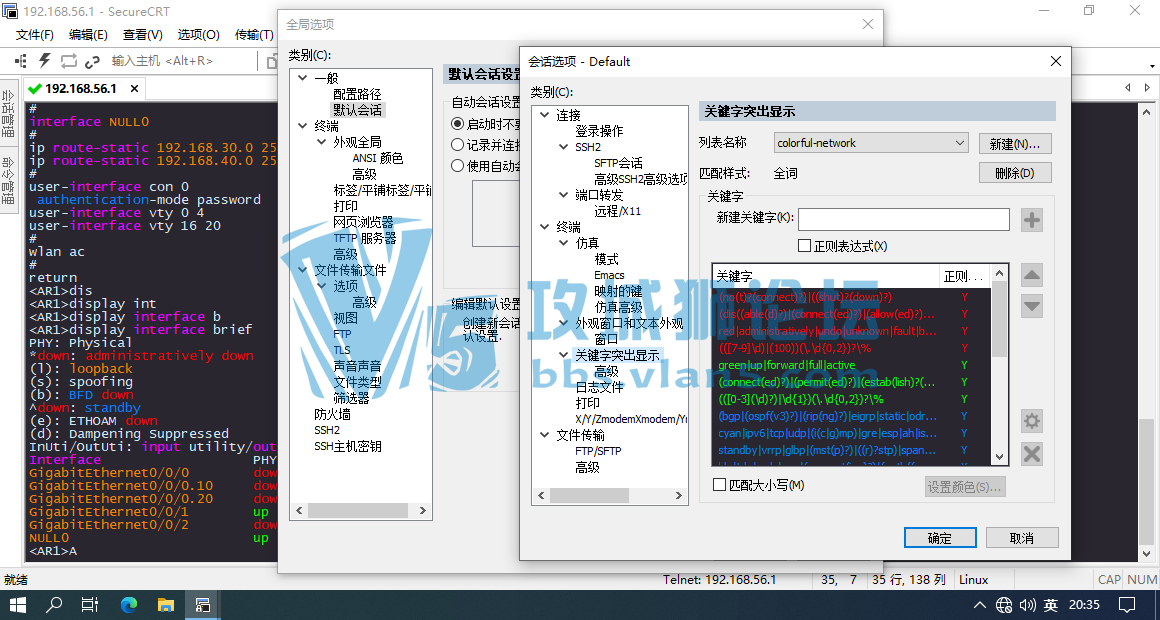Click the 确定 button
The height and width of the screenshot is (620, 1160).
(940, 538)
